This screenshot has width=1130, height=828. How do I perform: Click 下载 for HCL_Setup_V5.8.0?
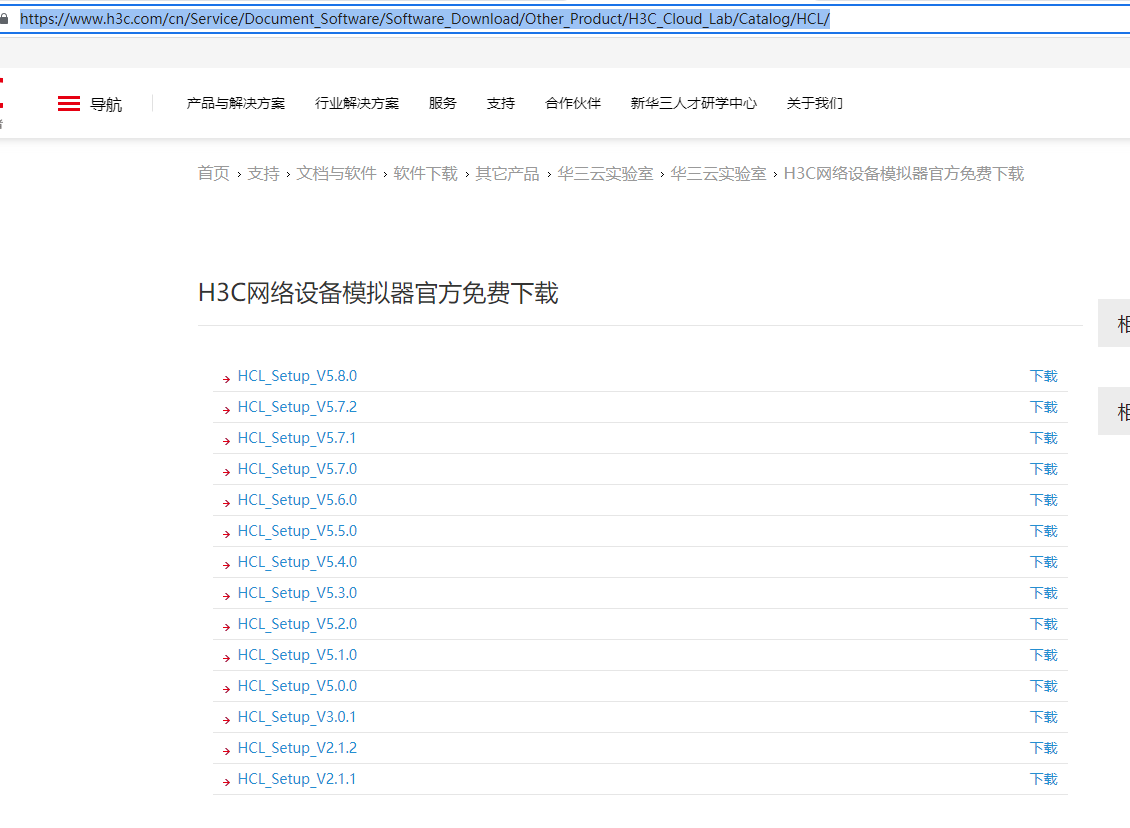[1044, 376]
